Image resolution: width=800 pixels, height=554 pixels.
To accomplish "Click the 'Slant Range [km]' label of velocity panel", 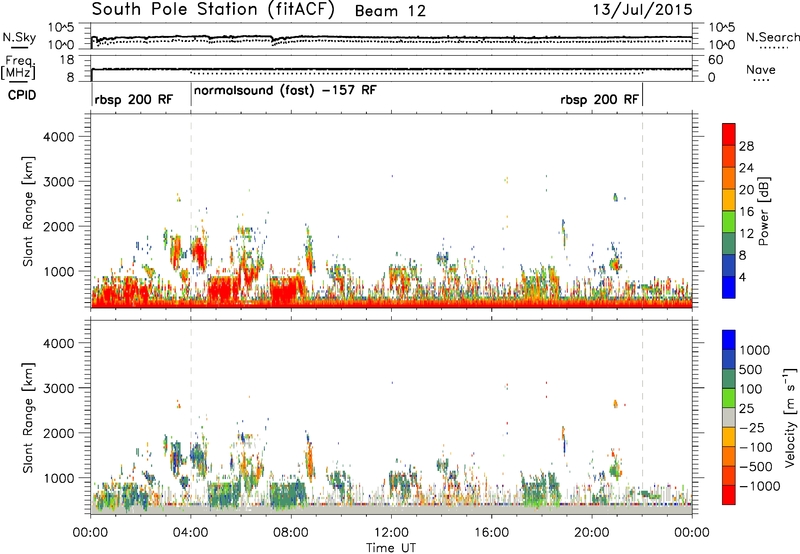I will 28,417.
